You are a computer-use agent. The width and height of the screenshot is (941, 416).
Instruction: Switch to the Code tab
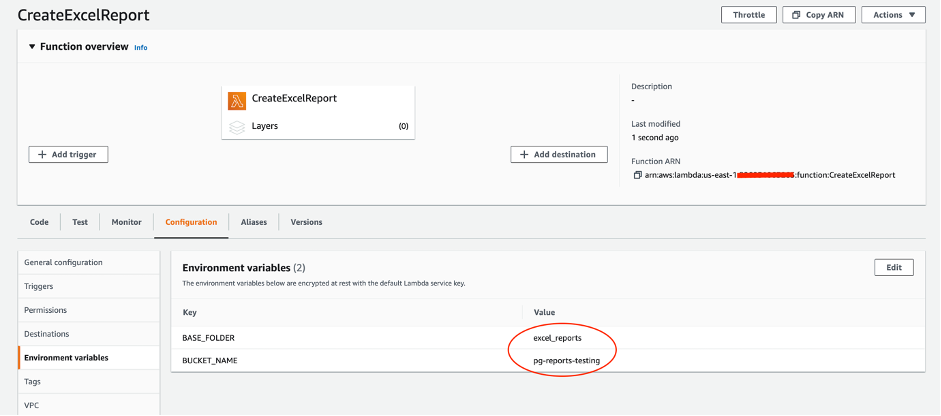39,222
